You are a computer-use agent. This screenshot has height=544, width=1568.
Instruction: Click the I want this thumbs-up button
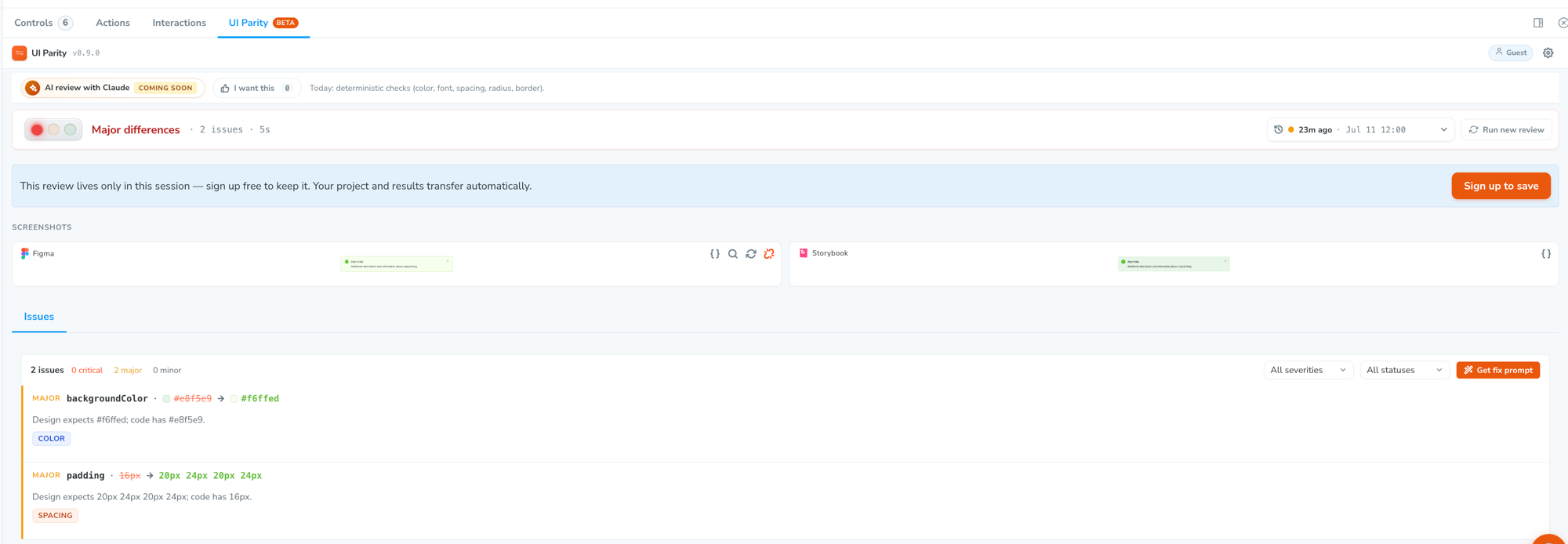click(x=256, y=88)
